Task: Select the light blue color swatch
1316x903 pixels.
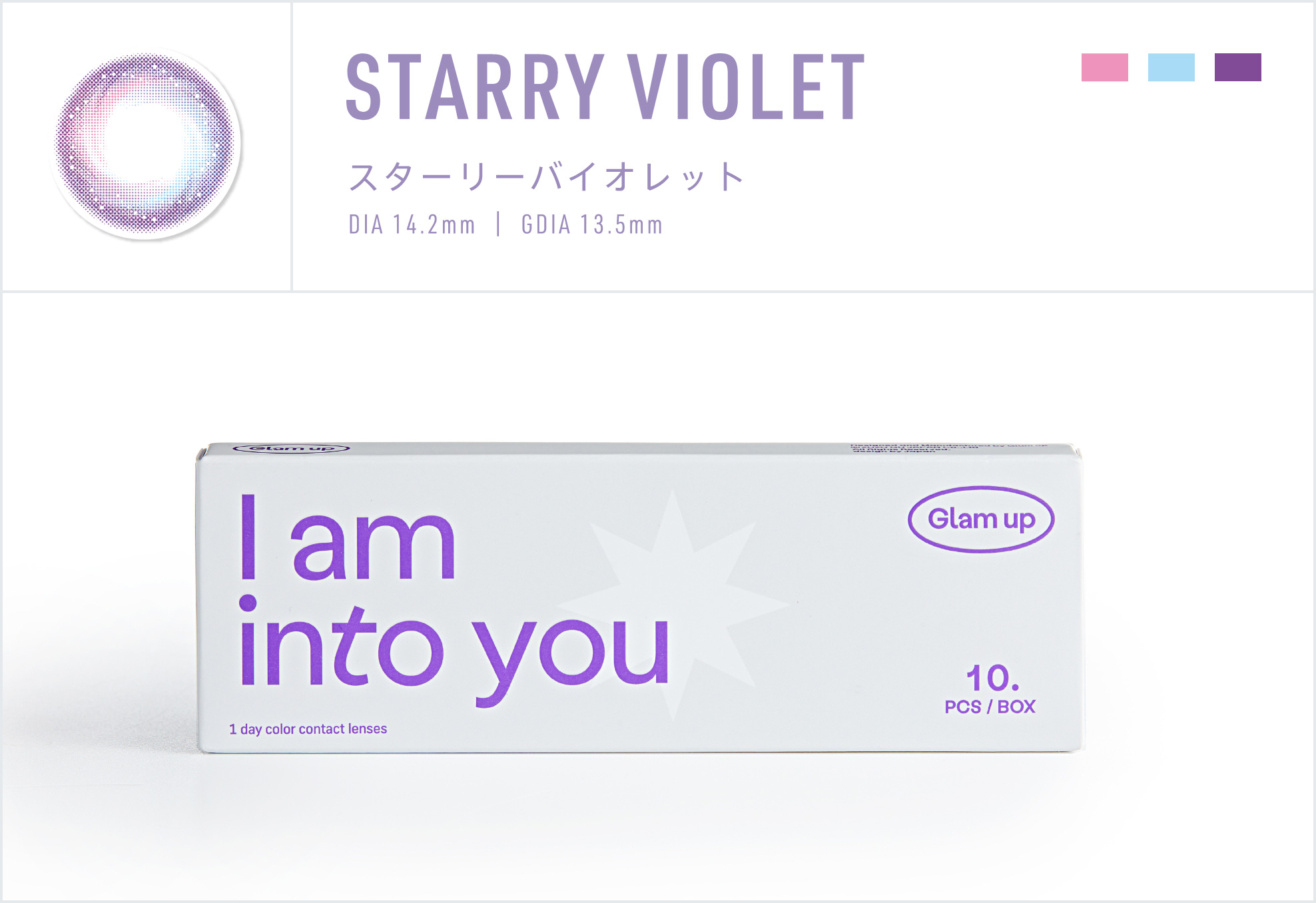Action: pos(1171,67)
